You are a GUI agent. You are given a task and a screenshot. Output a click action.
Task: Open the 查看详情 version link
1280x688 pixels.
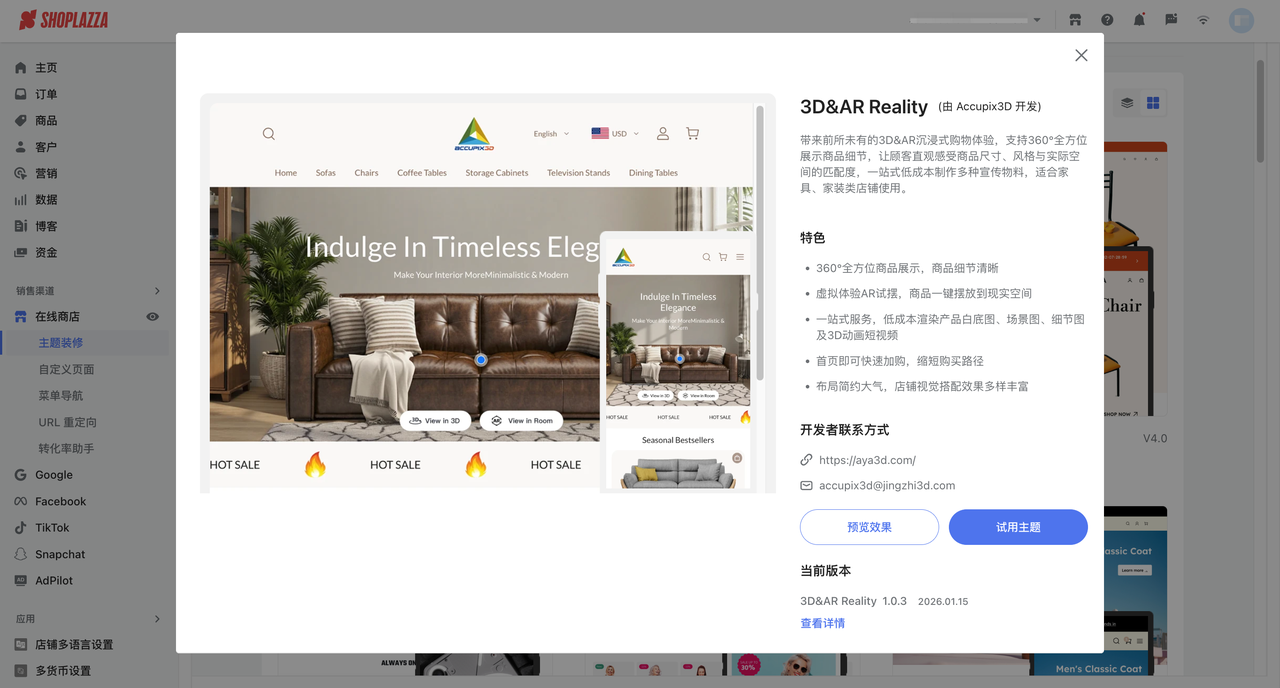(822, 623)
